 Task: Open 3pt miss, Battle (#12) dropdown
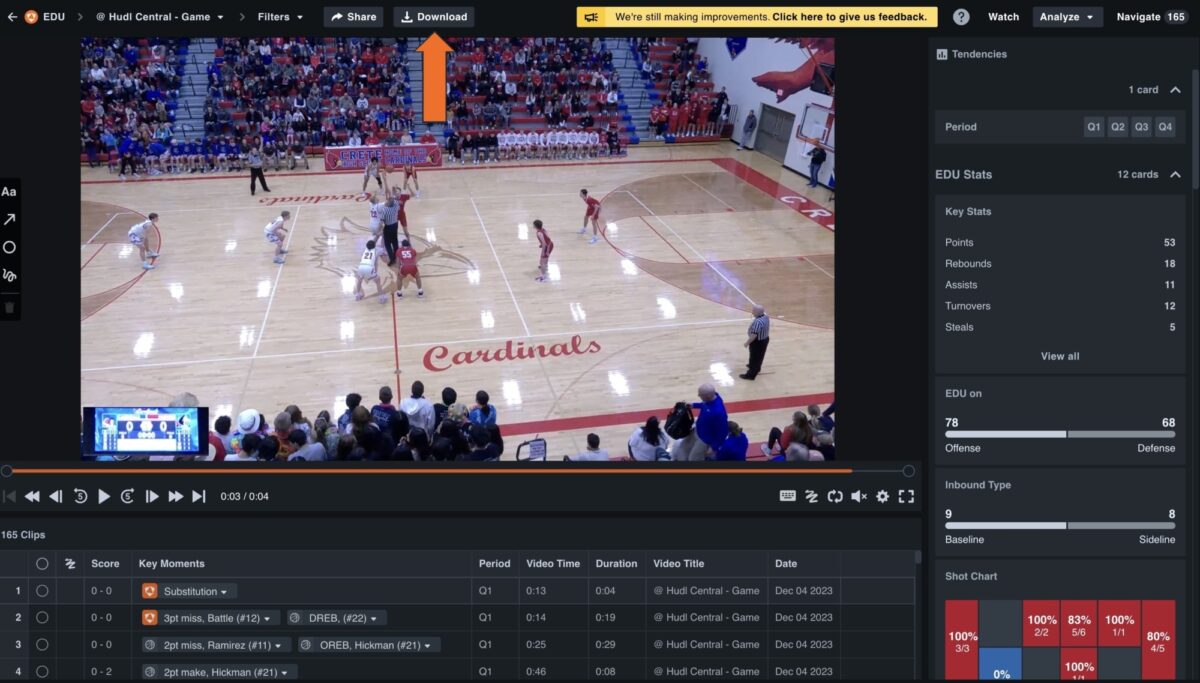click(x=210, y=618)
